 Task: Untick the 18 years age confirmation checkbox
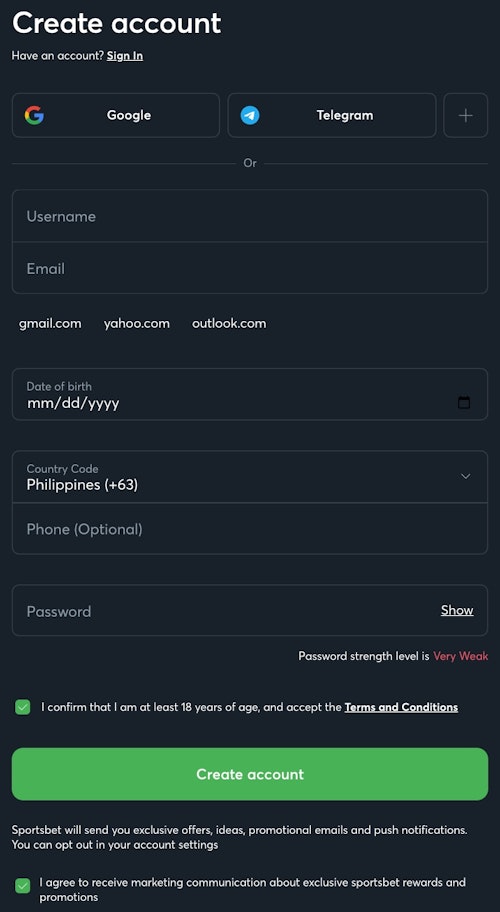[23, 707]
